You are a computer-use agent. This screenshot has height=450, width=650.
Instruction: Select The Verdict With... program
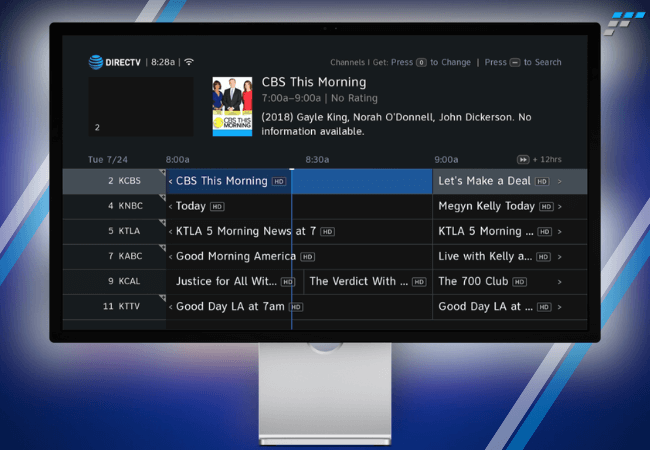coord(368,282)
